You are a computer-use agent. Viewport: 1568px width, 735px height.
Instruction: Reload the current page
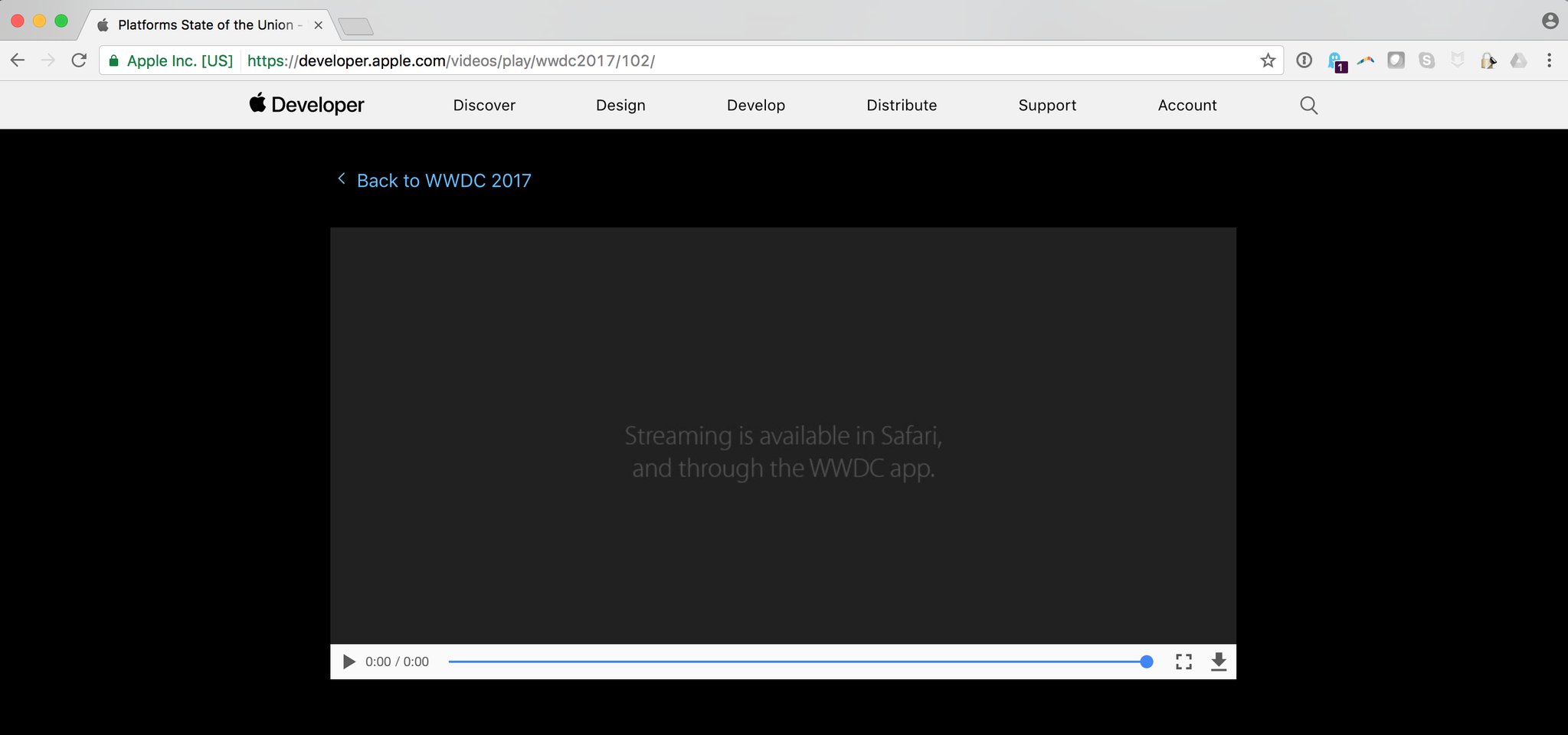tap(79, 60)
